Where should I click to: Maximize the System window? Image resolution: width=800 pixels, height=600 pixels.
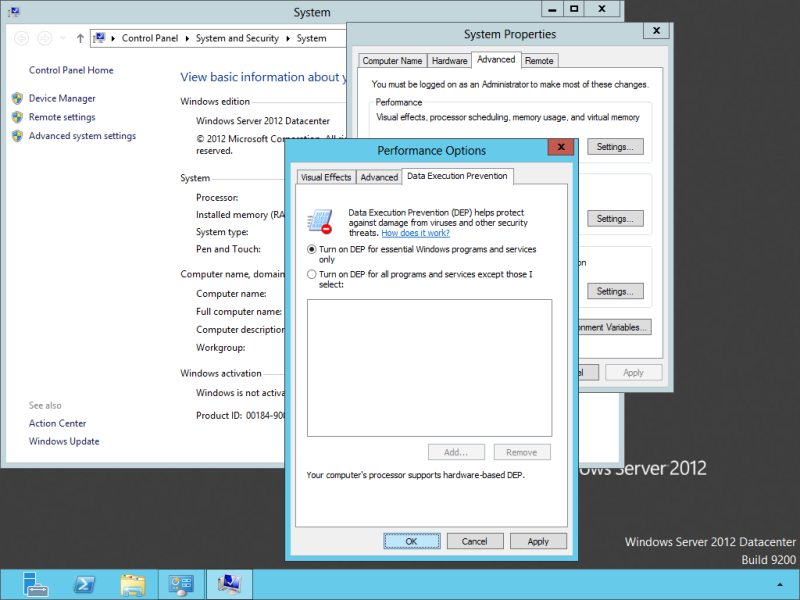pyautogui.click(x=574, y=9)
